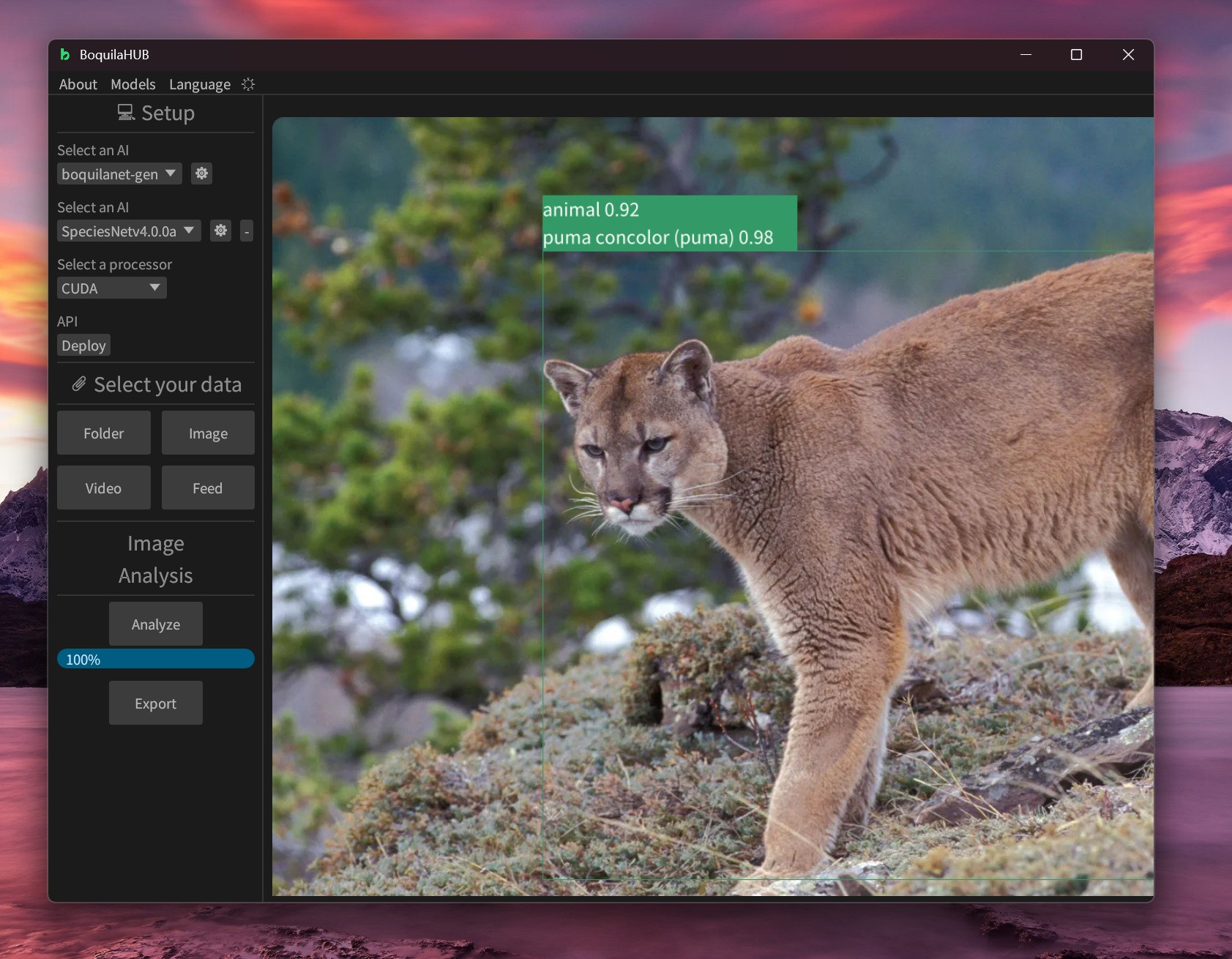Viewport: 1232px width, 959px height.
Task: Choose Image as data source
Action: (208, 433)
